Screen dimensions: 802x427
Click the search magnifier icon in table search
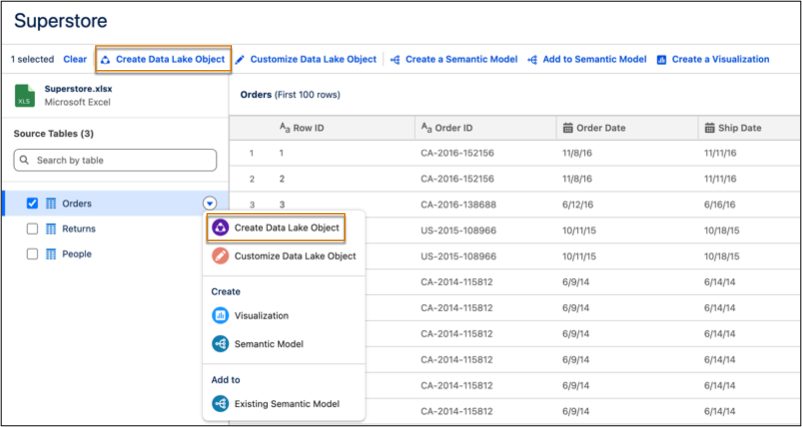pos(25,161)
